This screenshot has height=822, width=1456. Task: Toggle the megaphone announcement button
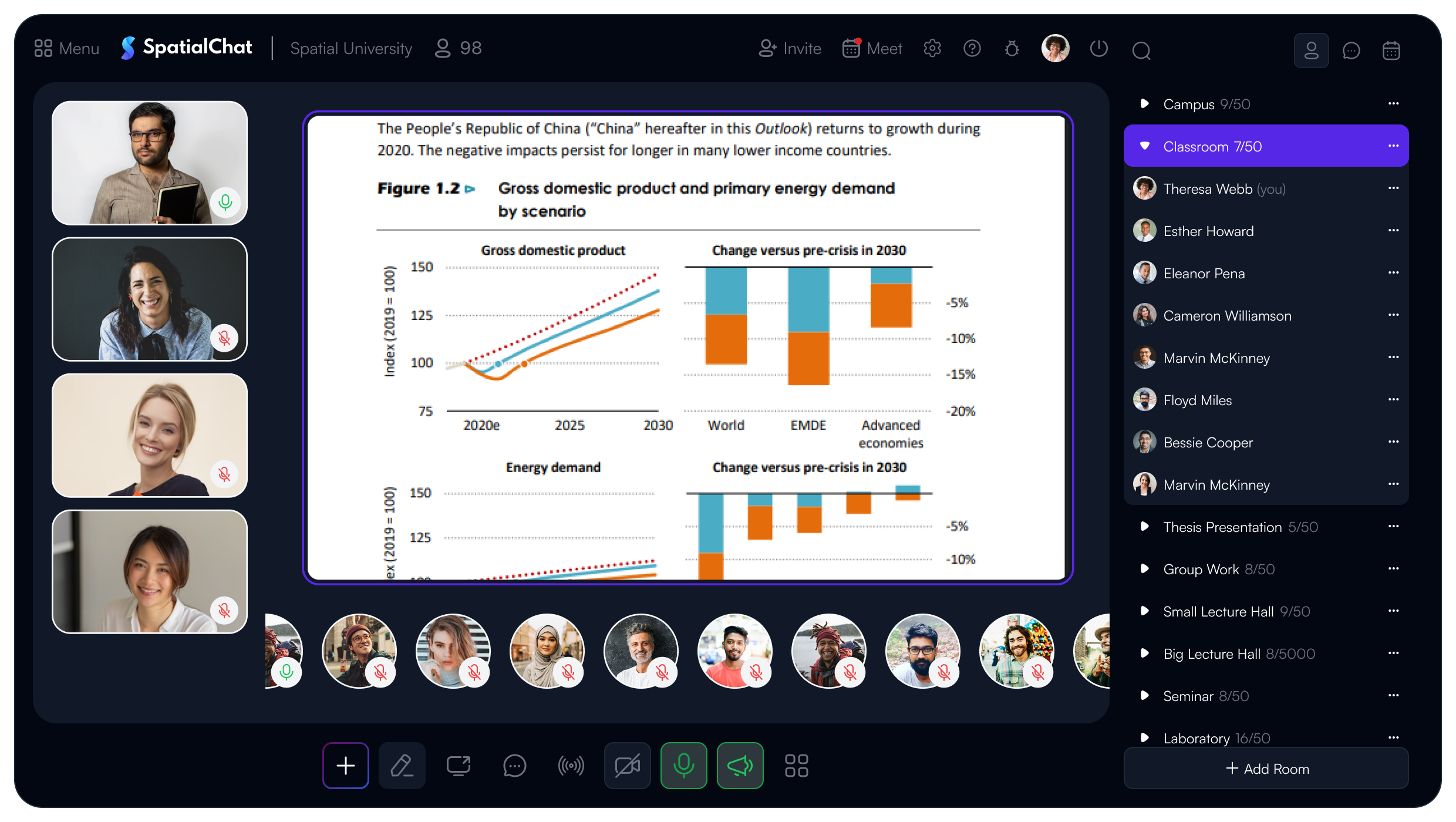pos(740,766)
